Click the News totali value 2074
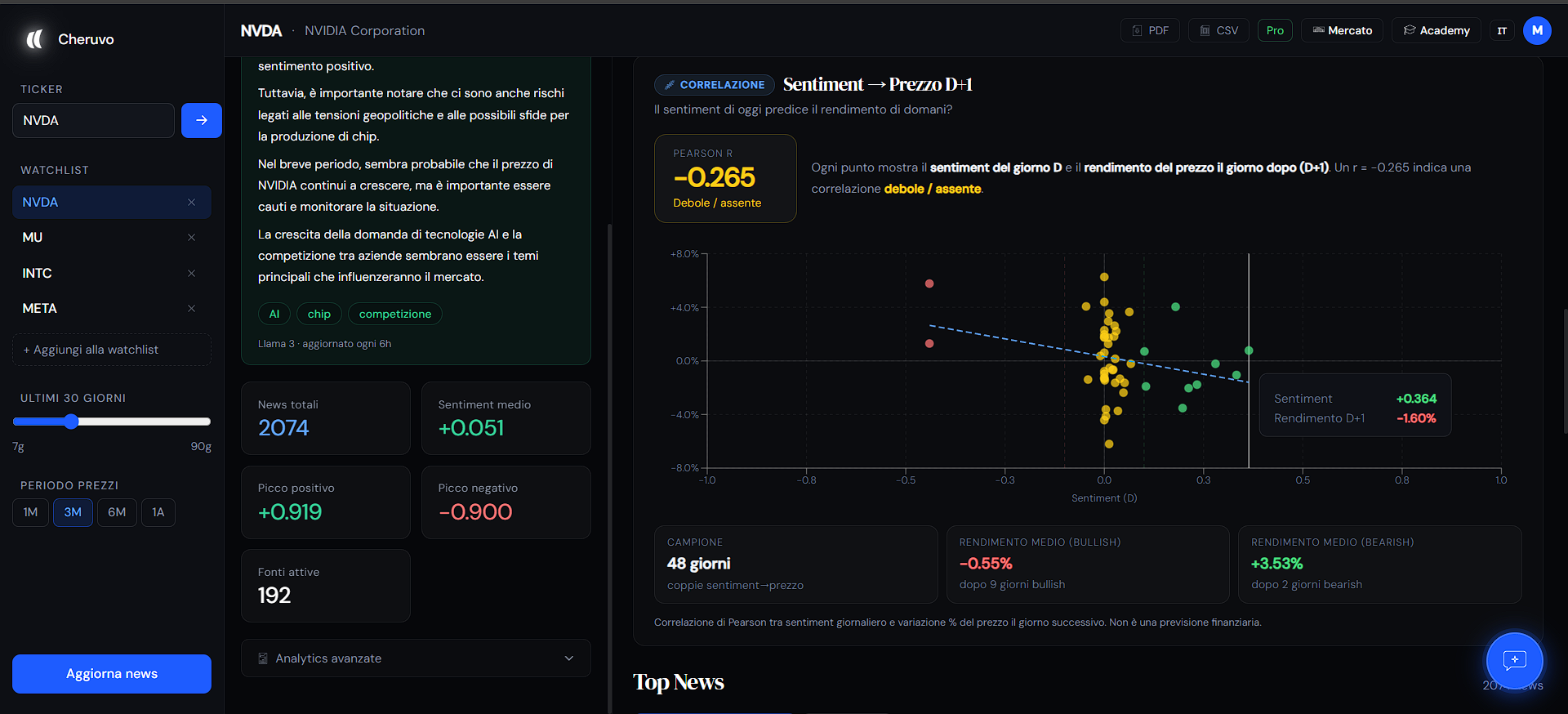The width and height of the screenshot is (1568, 714). tap(283, 428)
